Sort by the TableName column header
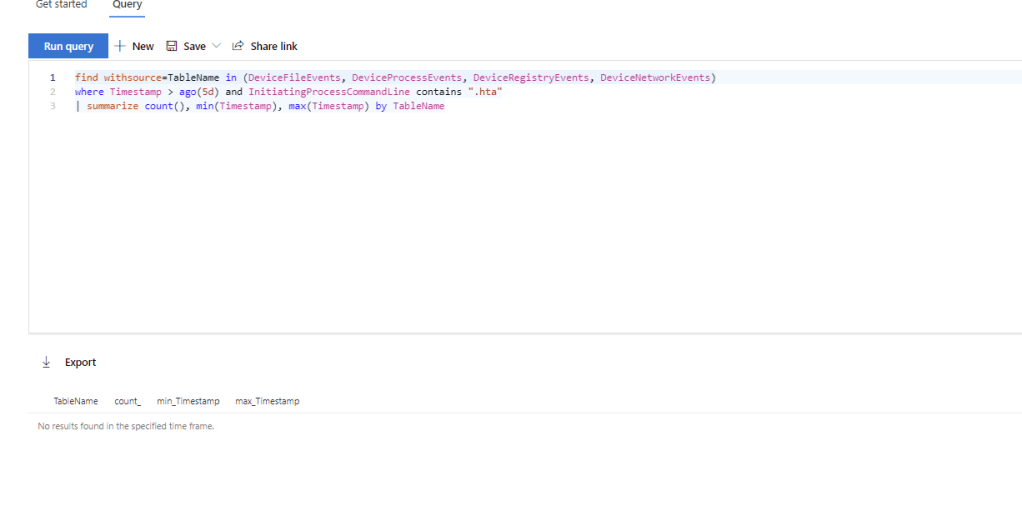 [x=76, y=401]
